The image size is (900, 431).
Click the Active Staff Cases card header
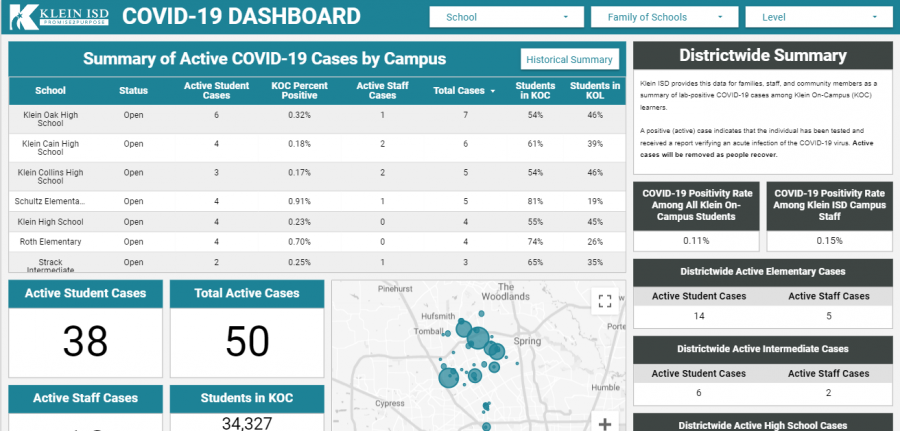coord(86,398)
